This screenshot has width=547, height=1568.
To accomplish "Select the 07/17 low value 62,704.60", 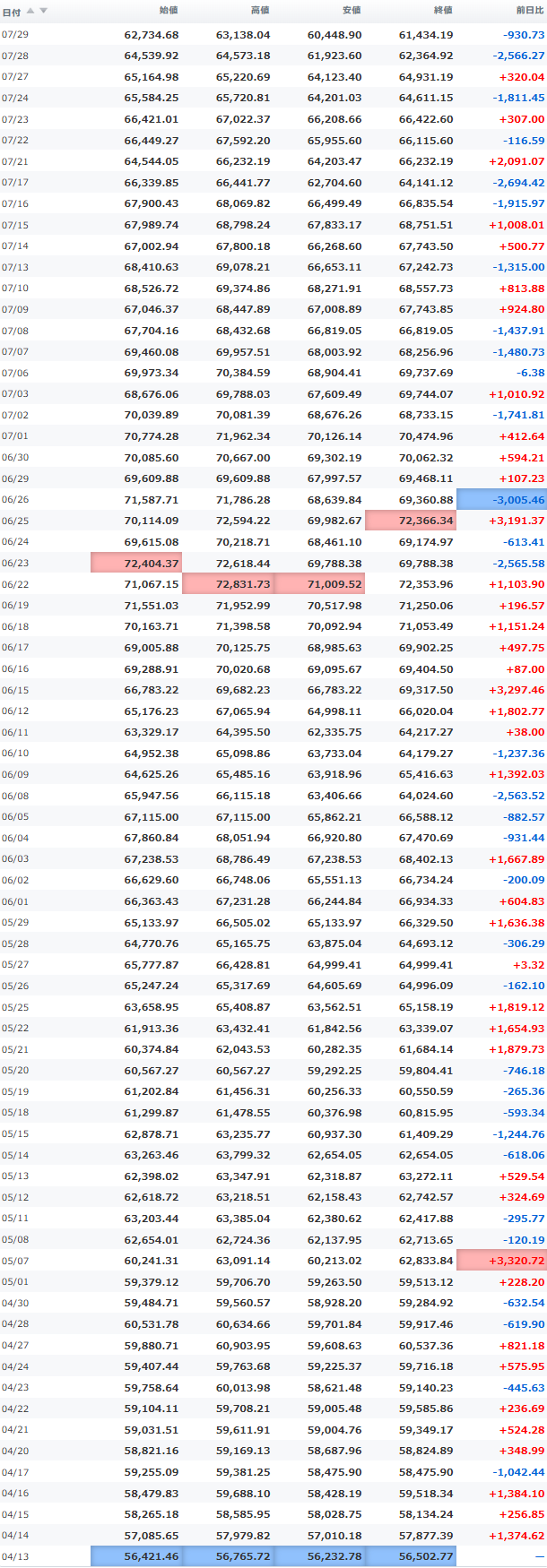I will [x=334, y=183].
